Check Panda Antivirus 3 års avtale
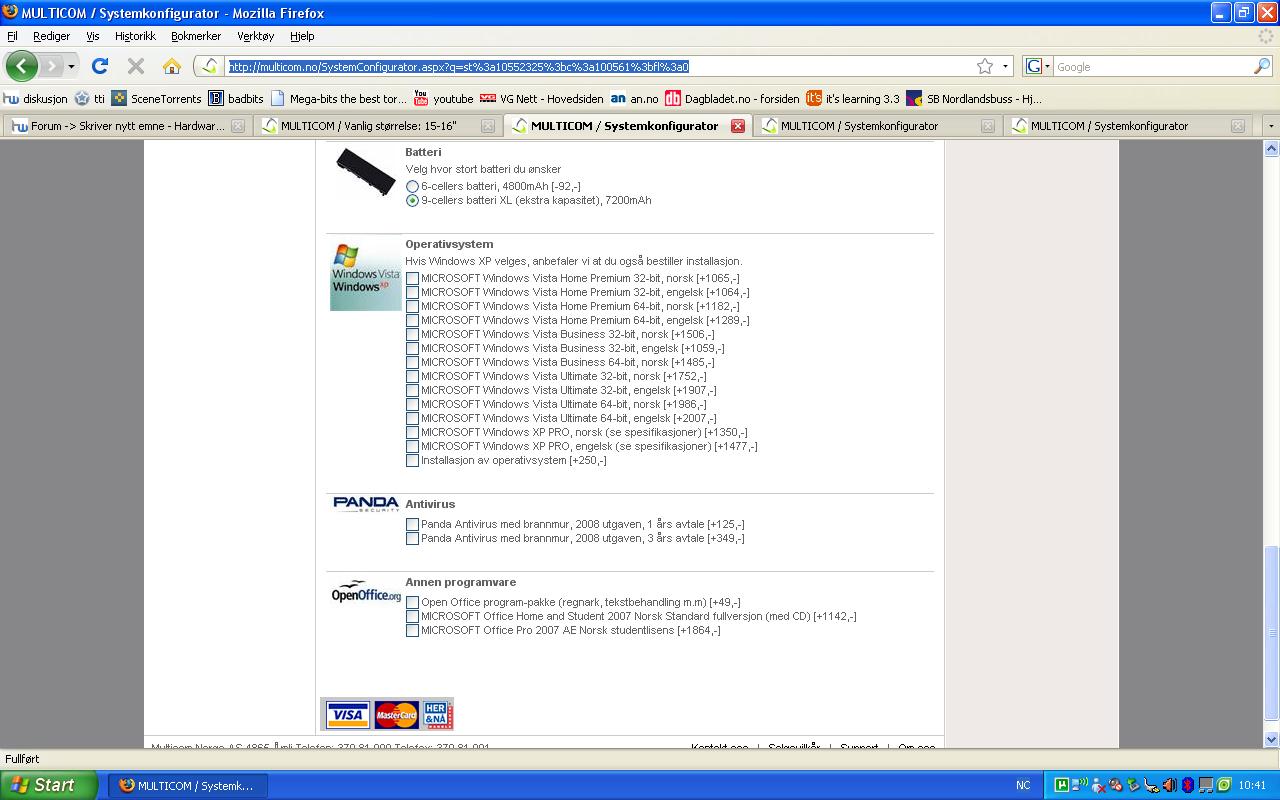Viewport: 1280px width, 800px height. point(412,538)
